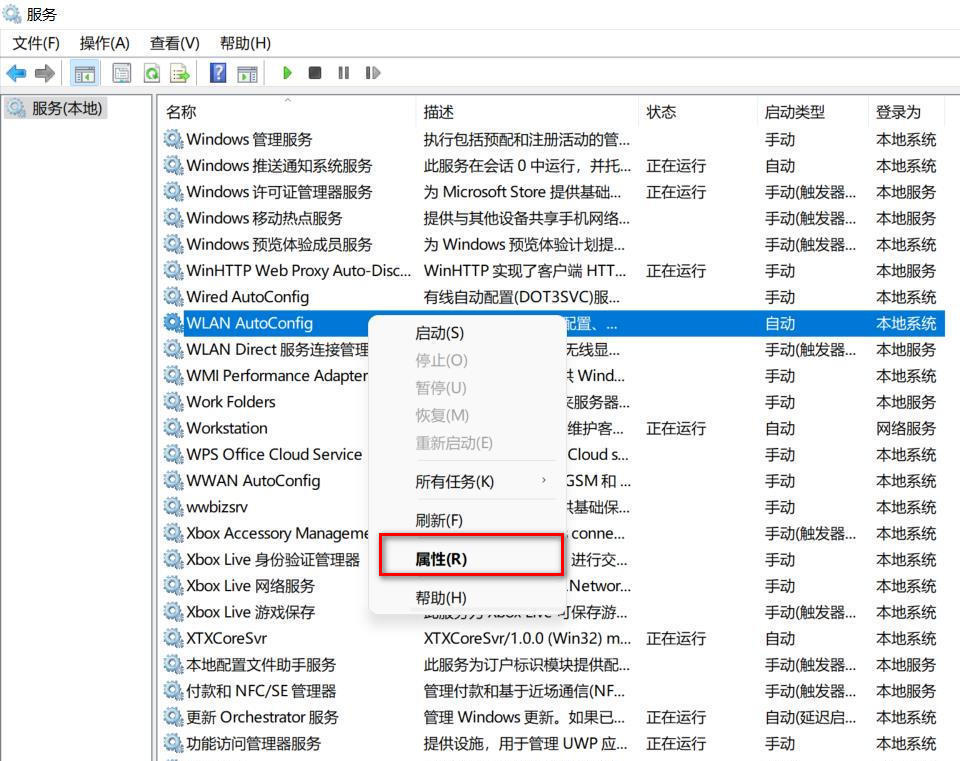
Task: Open help with the blue help icon
Action: (x=220, y=72)
